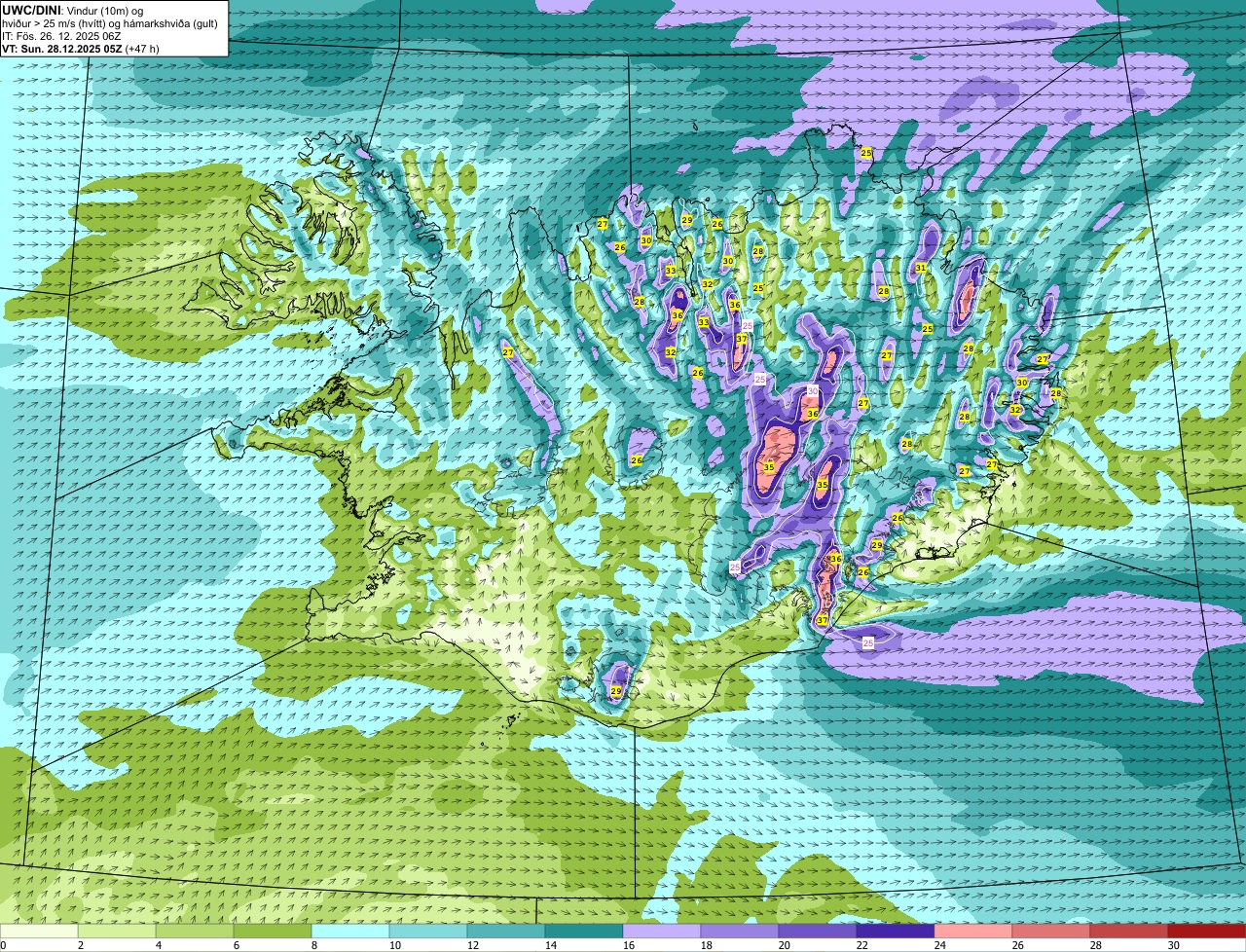Click the legend scale number 18
1246x952 pixels.
coord(706,945)
